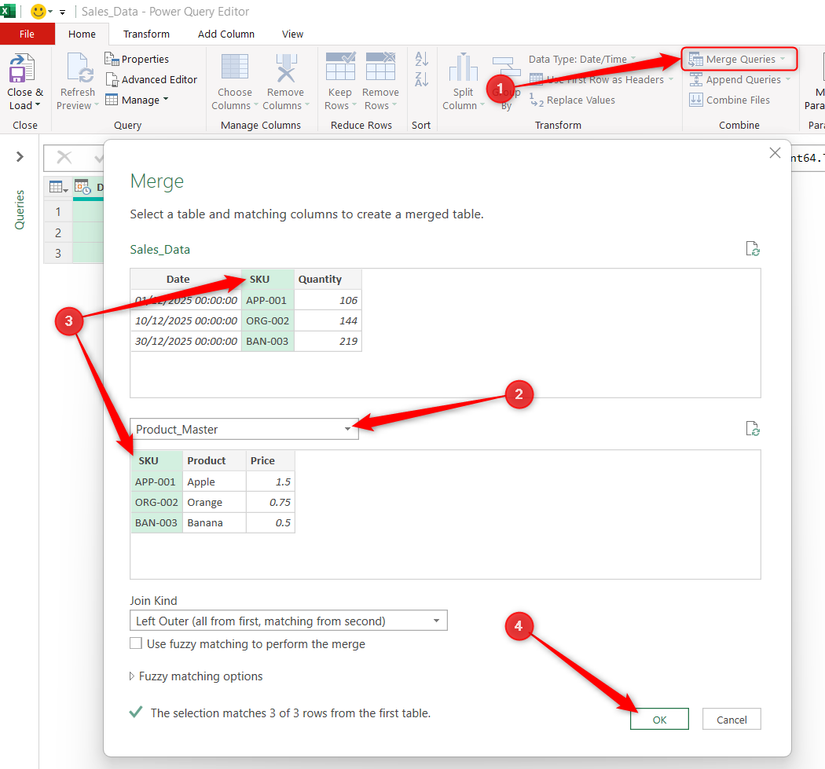
Task: Click the Keep Rows icon
Action: 340,70
